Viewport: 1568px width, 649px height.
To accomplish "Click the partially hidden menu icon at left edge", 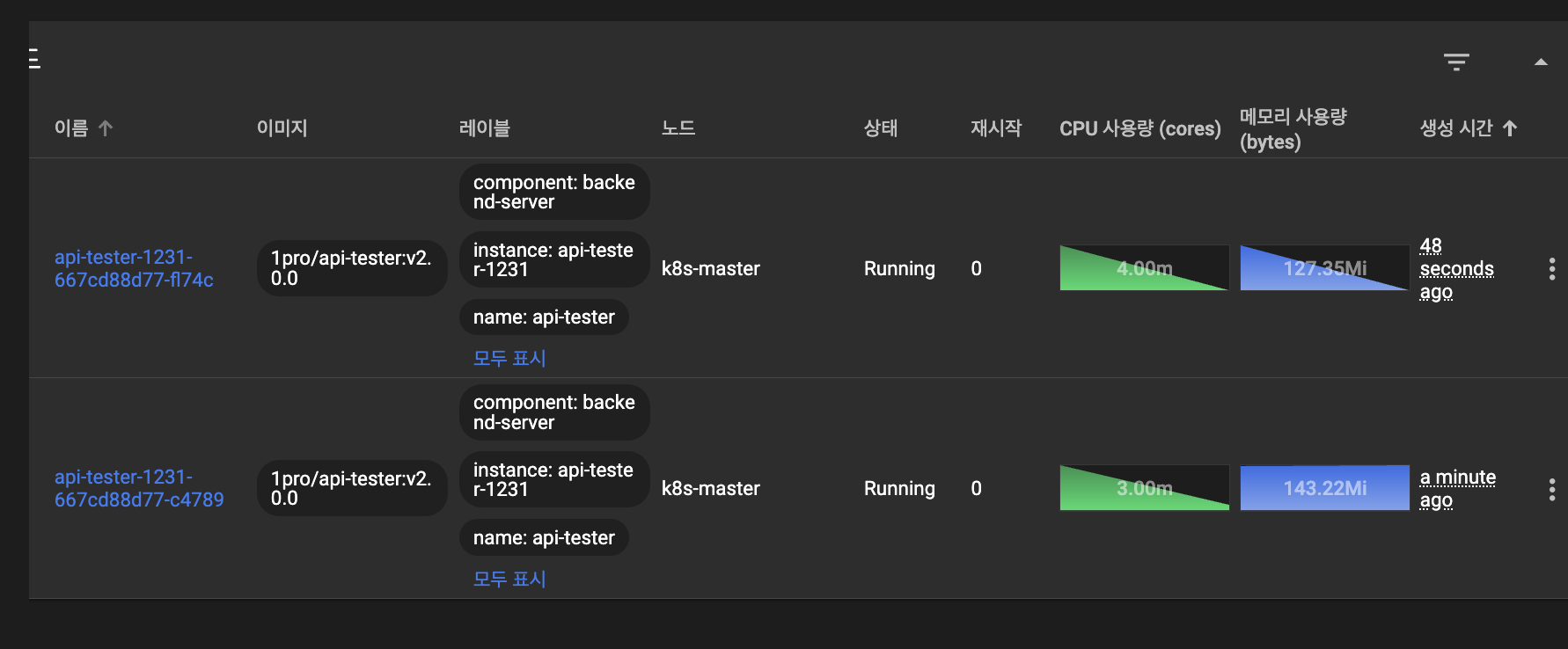I will coord(34,59).
